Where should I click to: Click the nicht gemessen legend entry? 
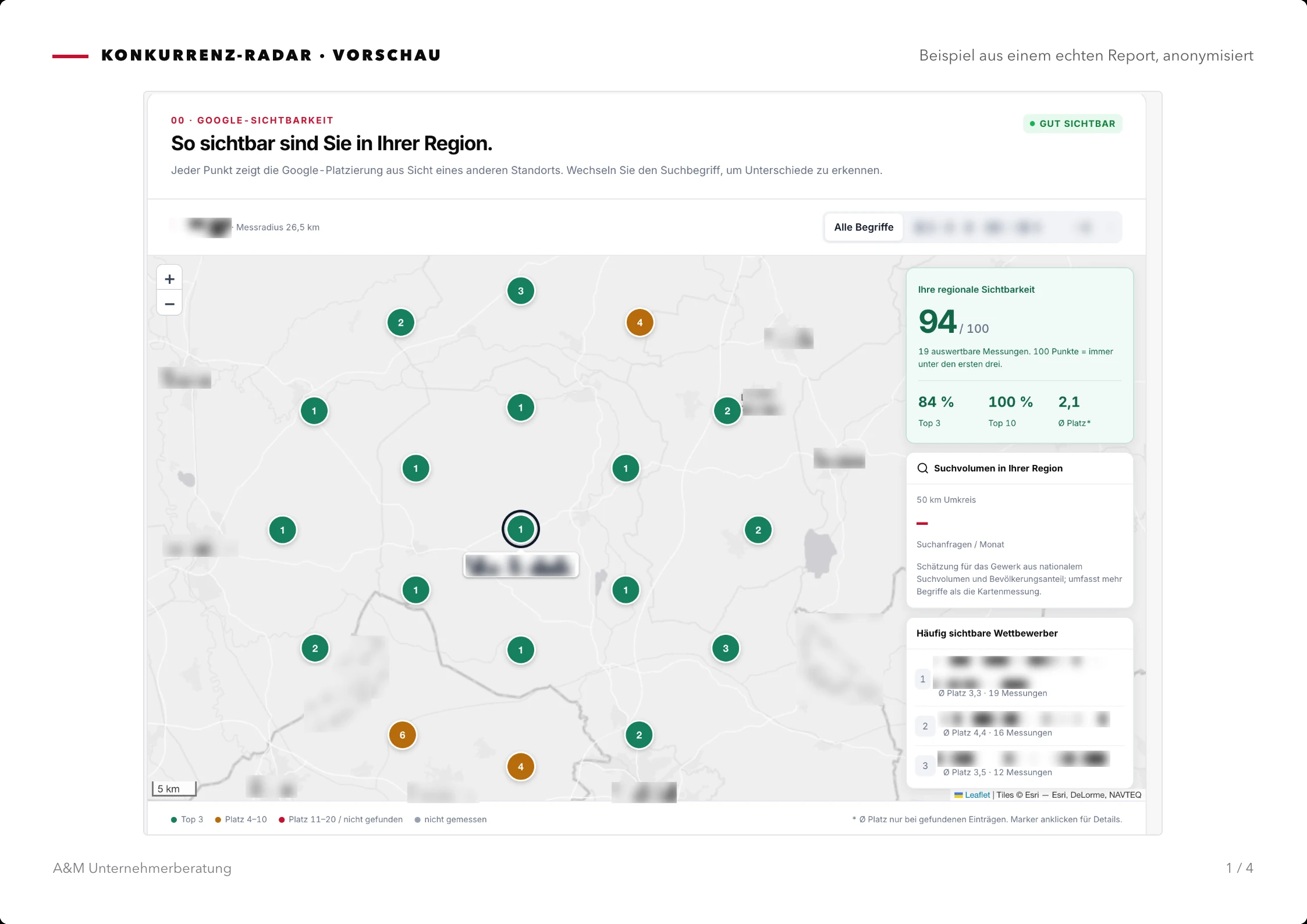(x=450, y=819)
